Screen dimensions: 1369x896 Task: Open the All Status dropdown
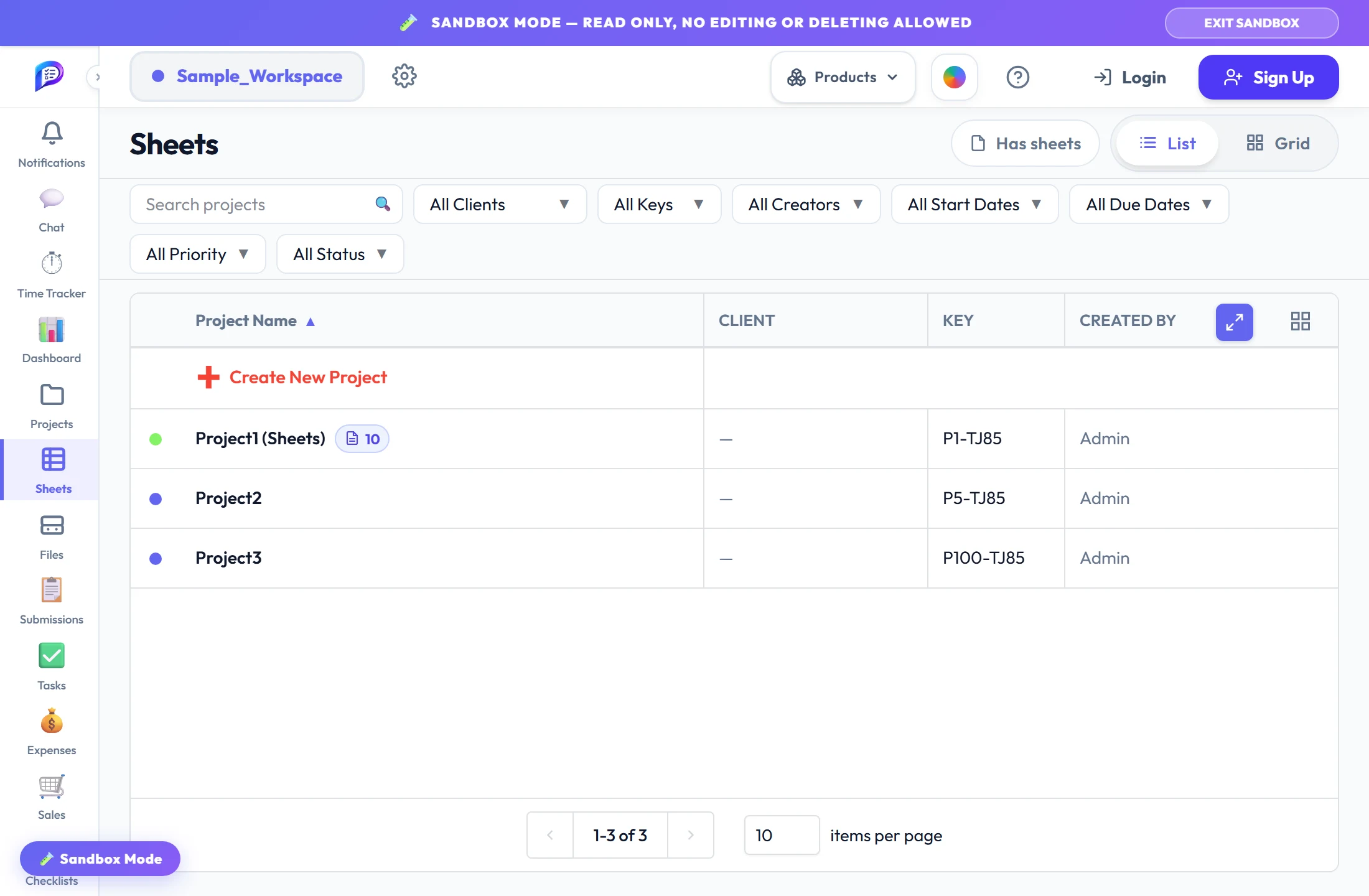[340, 254]
